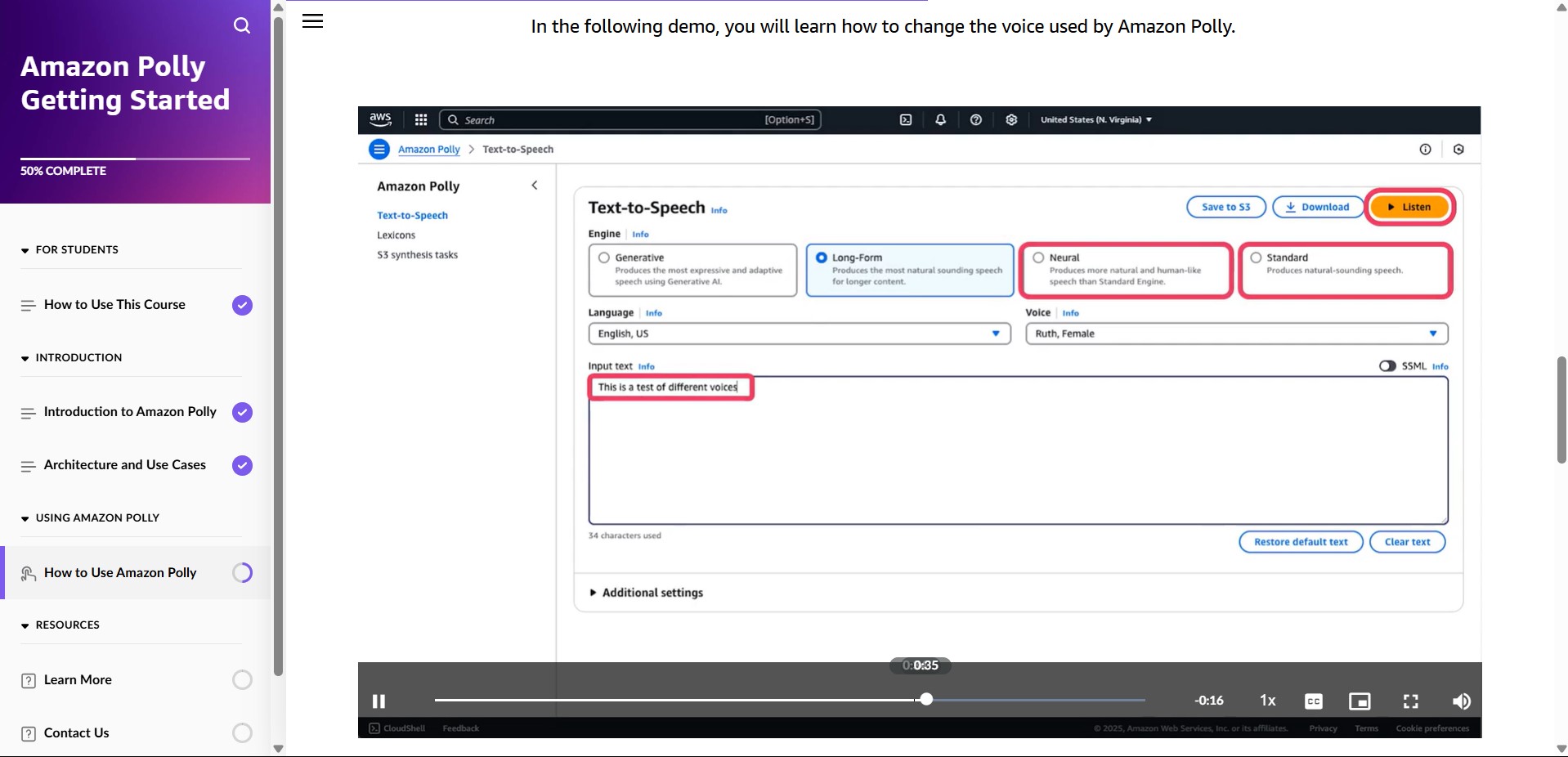This screenshot has width=1568, height=757.
Task: Open AWS help question mark icon
Action: click(976, 119)
